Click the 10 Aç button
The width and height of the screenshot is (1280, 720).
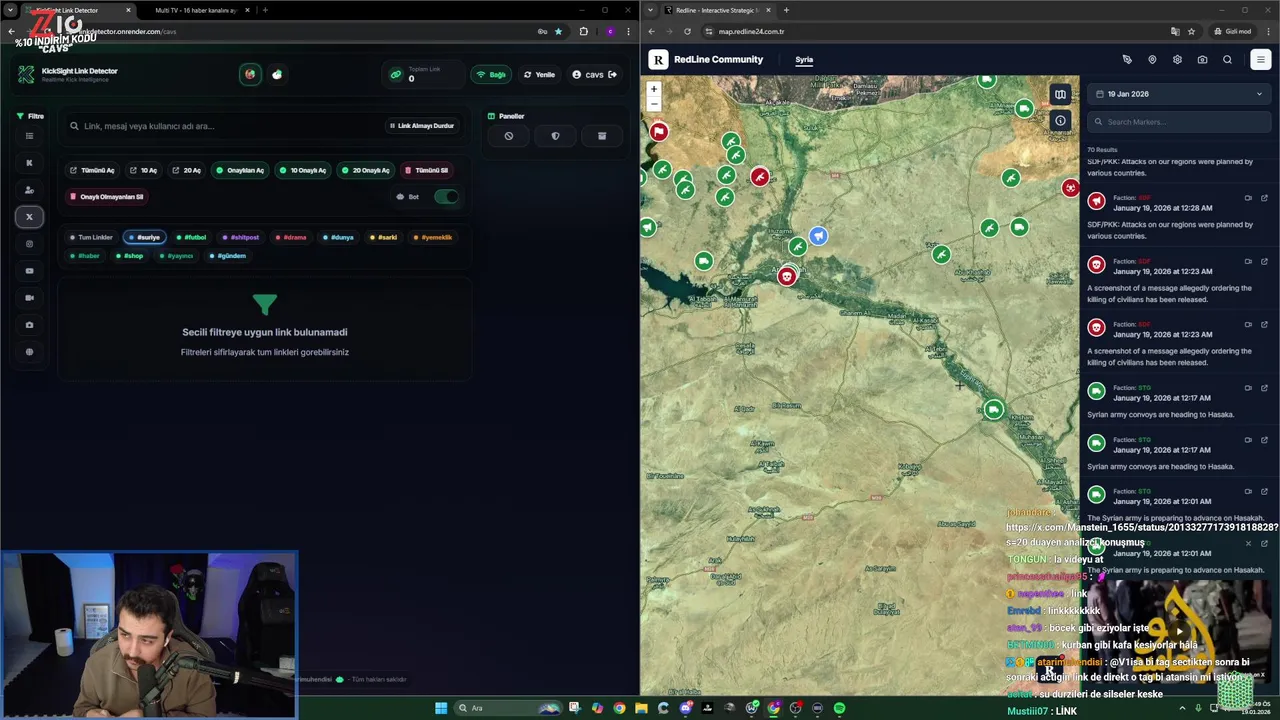click(144, 170)
